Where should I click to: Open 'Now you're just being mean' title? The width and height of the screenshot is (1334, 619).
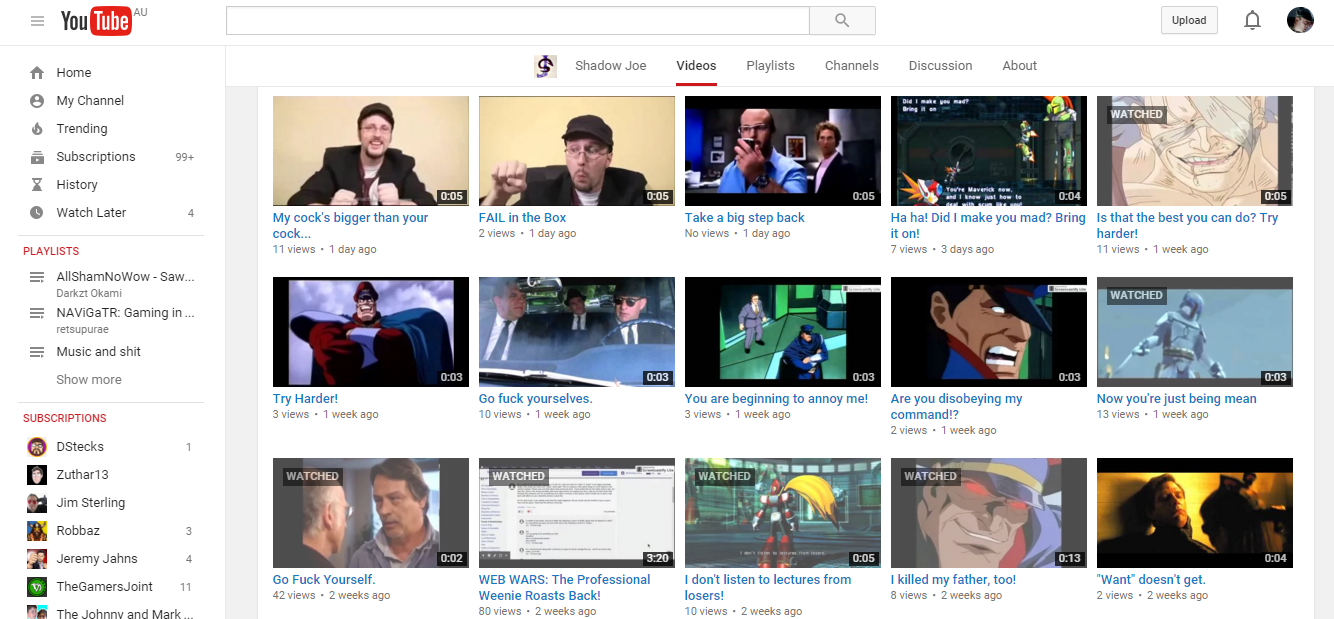coord(1177,399)
